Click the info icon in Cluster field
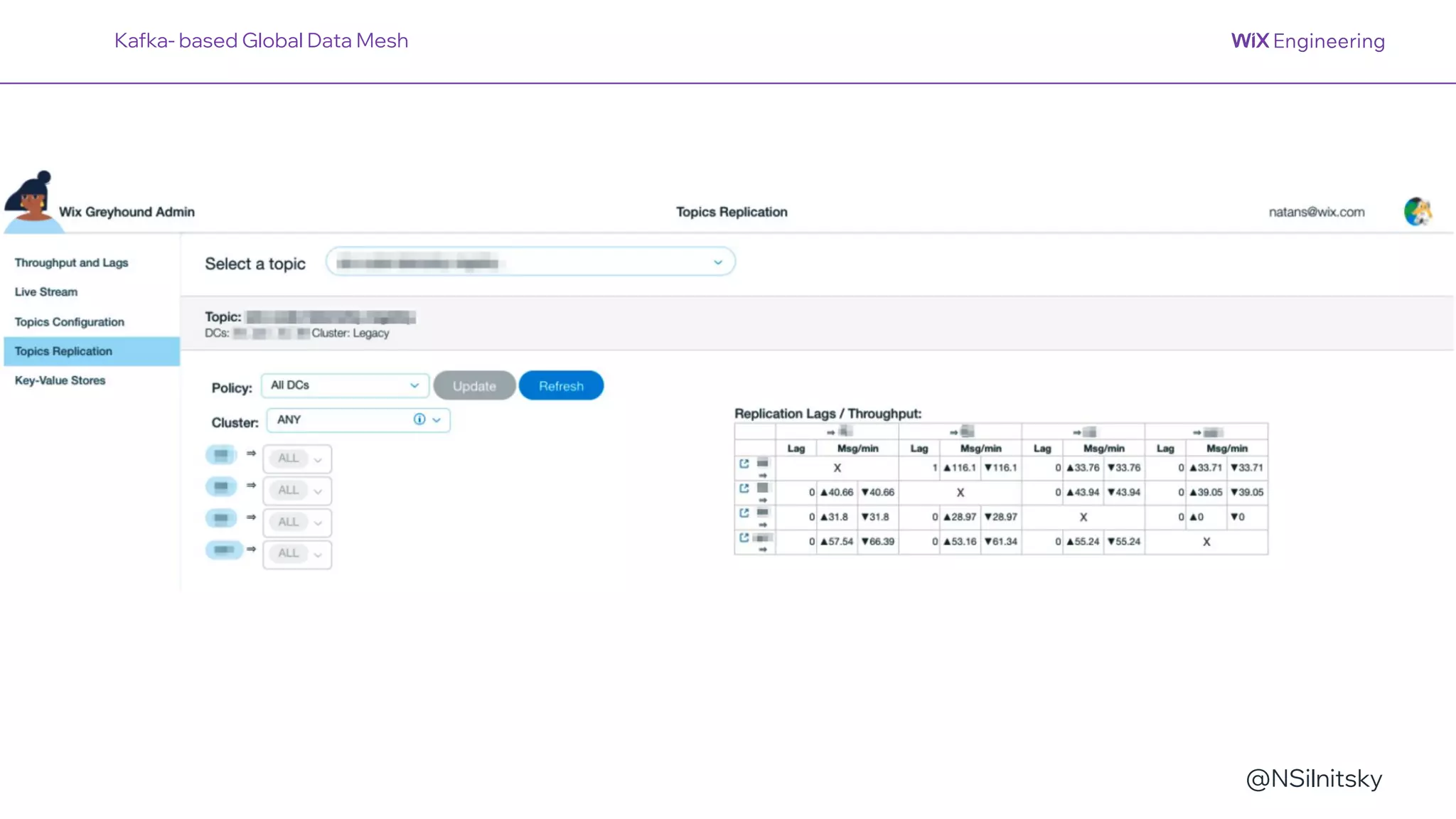 (x=419, y=419)
